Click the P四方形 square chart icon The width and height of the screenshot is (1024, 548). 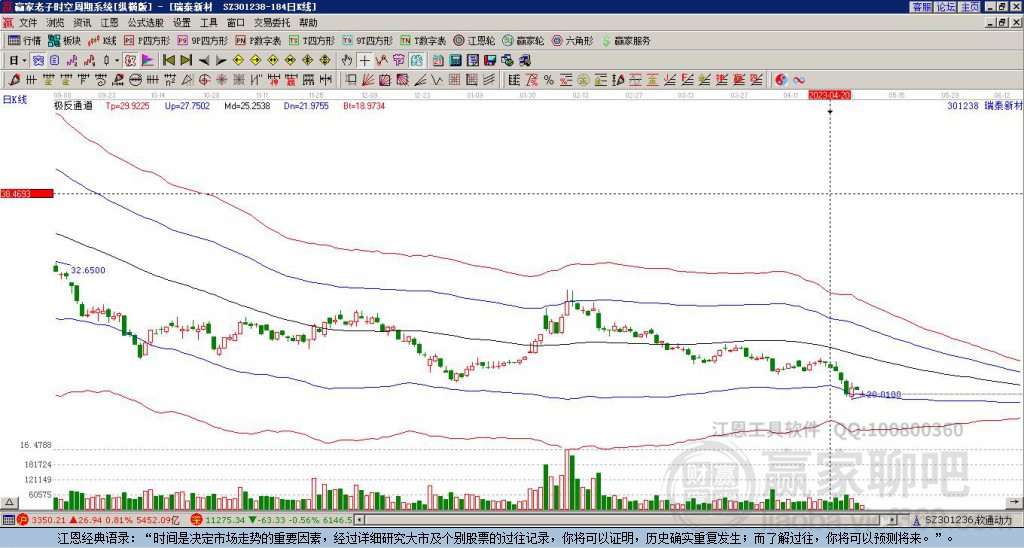pos(153,41)
